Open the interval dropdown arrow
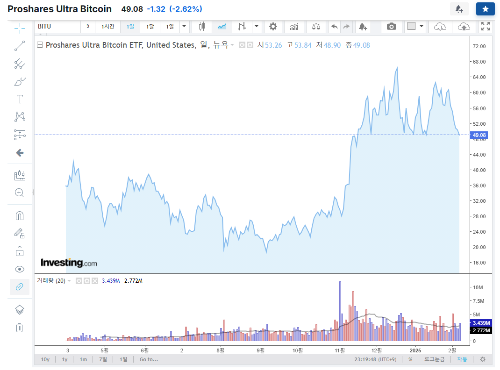This screenshot has height=370, width=500. [x=184, y=26]
